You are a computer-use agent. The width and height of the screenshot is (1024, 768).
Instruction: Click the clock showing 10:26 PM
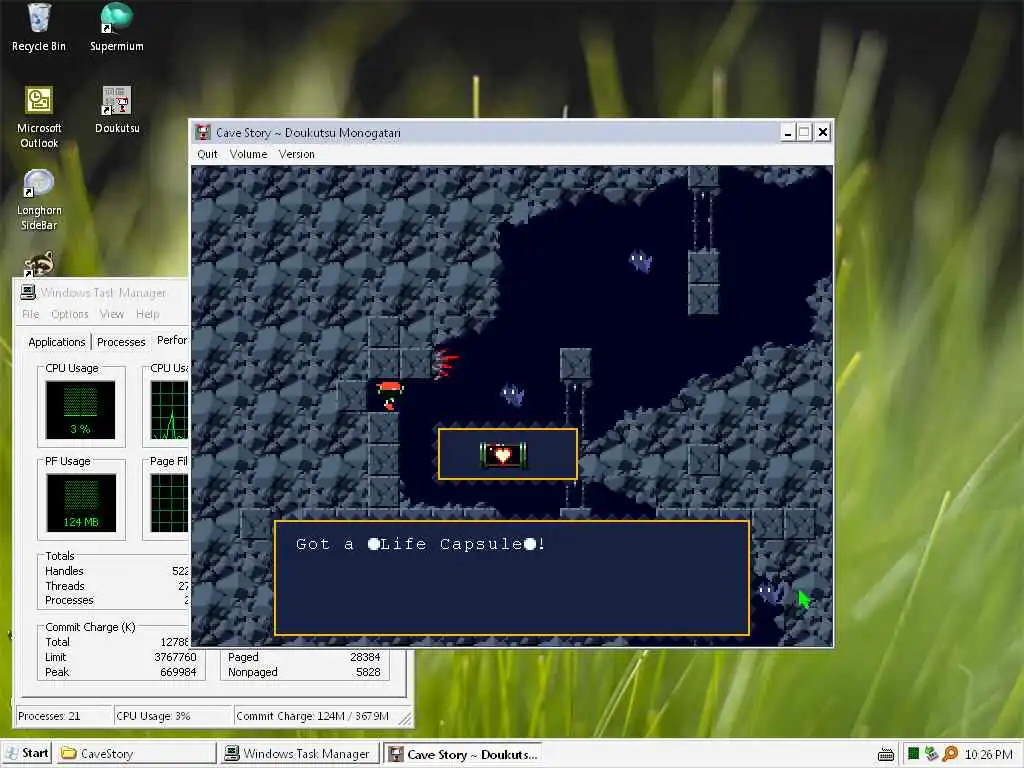pyautogui.click(x=989, y=754)
